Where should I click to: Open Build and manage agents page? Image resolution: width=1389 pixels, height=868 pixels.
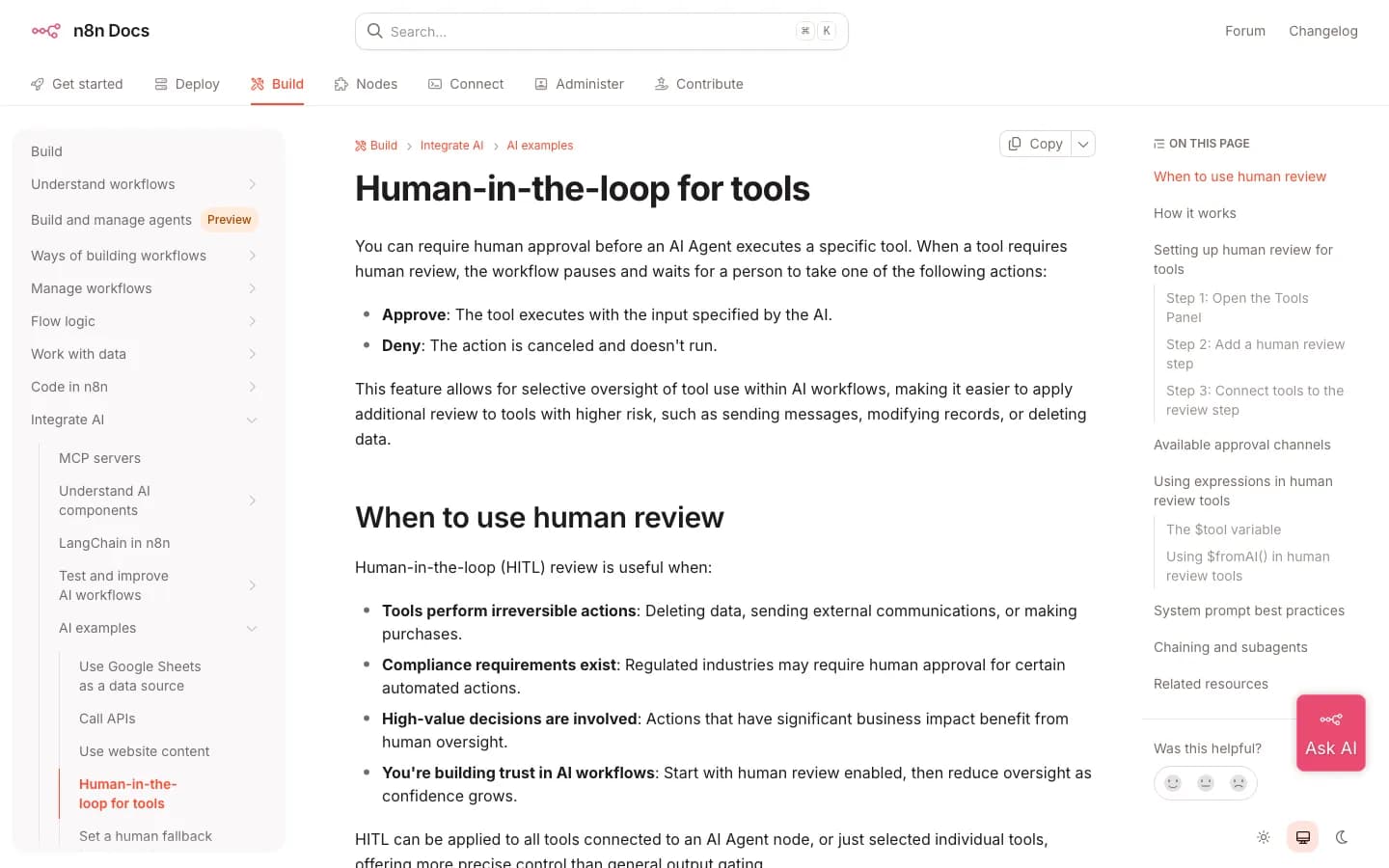point(111,220)
